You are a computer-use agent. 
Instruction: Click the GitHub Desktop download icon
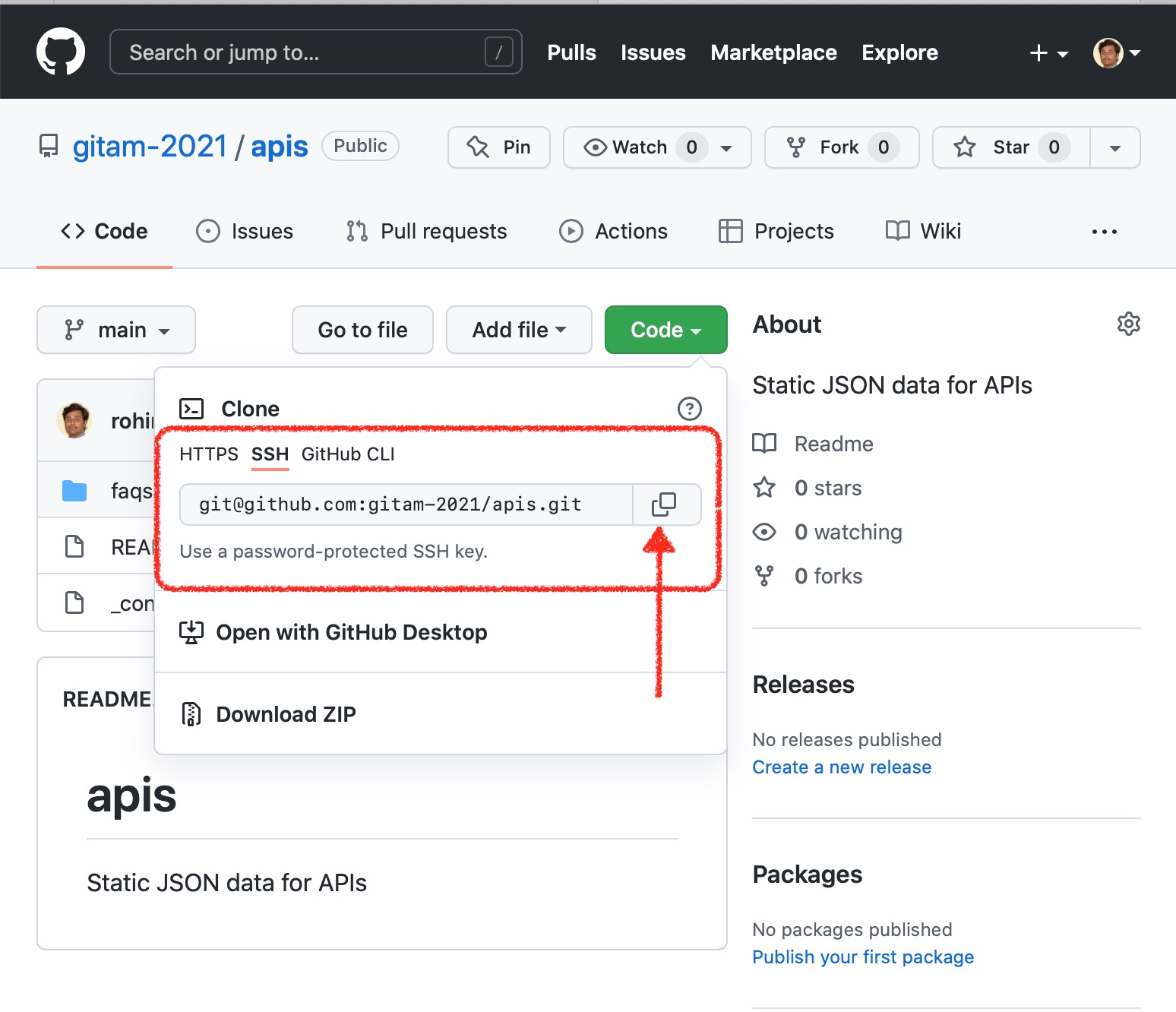tap(191, 632)
